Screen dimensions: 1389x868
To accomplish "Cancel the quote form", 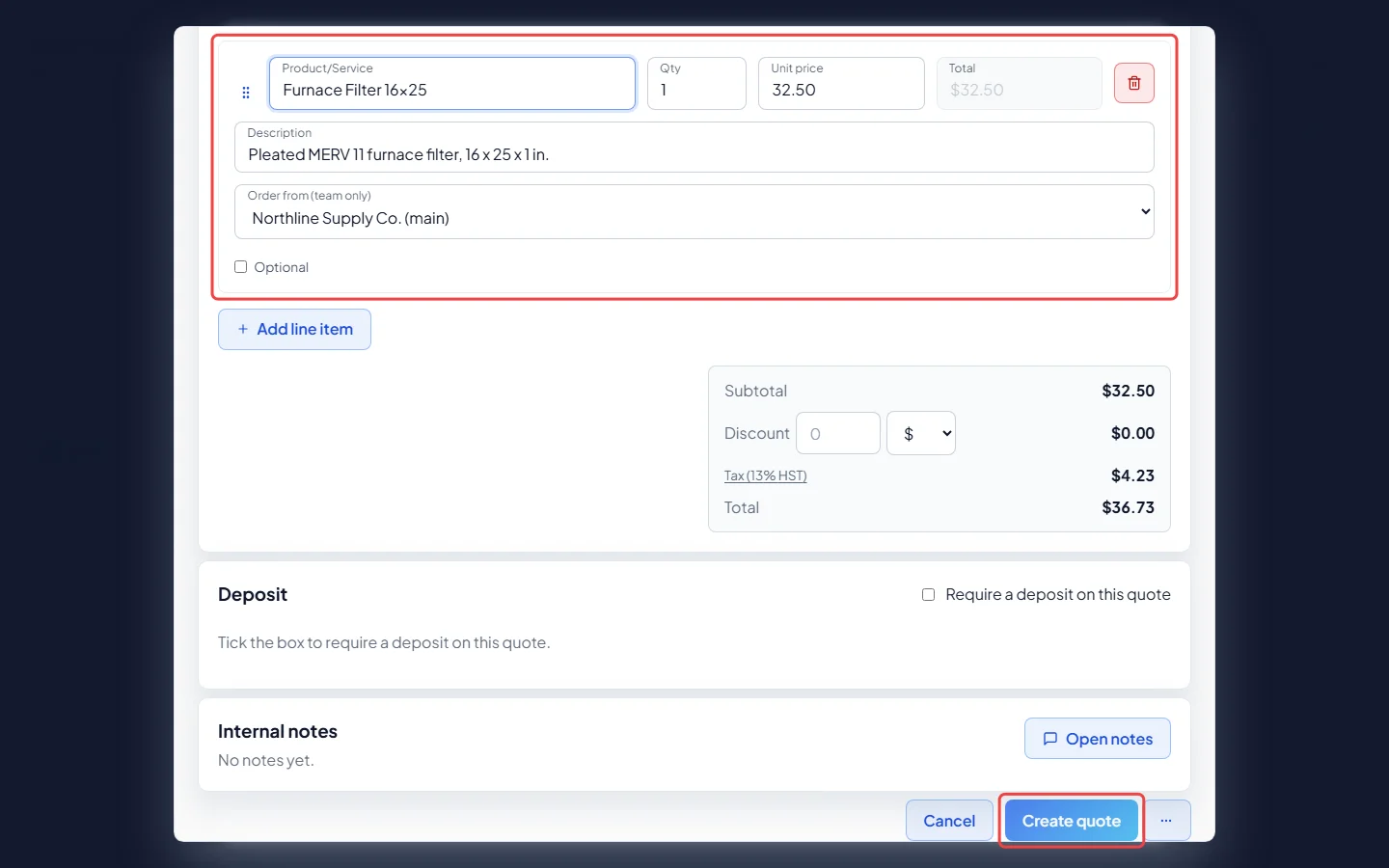I will click(949, 821).
